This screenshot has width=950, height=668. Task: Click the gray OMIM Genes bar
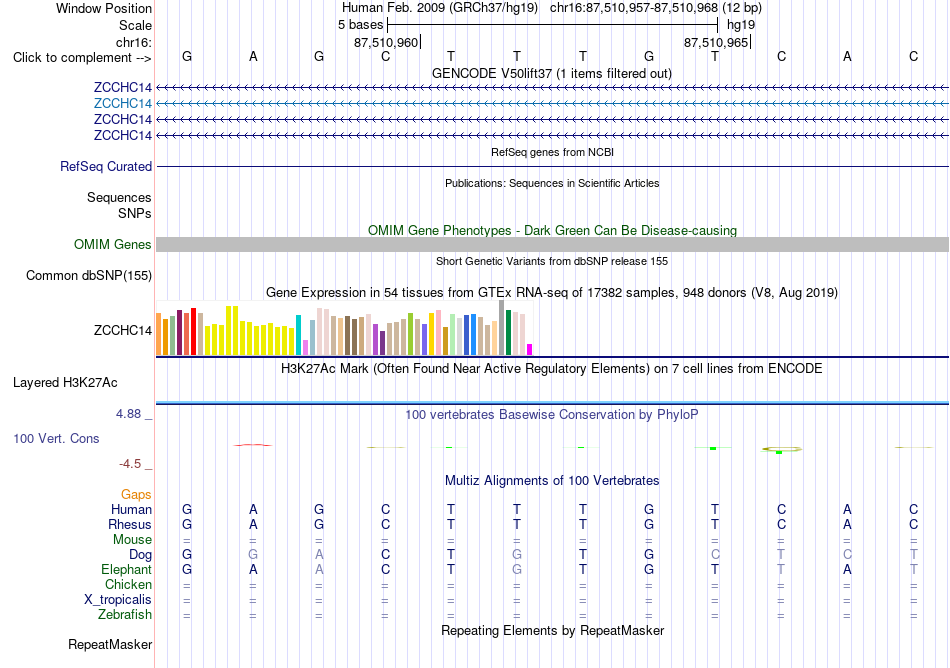tap(552, 245)
